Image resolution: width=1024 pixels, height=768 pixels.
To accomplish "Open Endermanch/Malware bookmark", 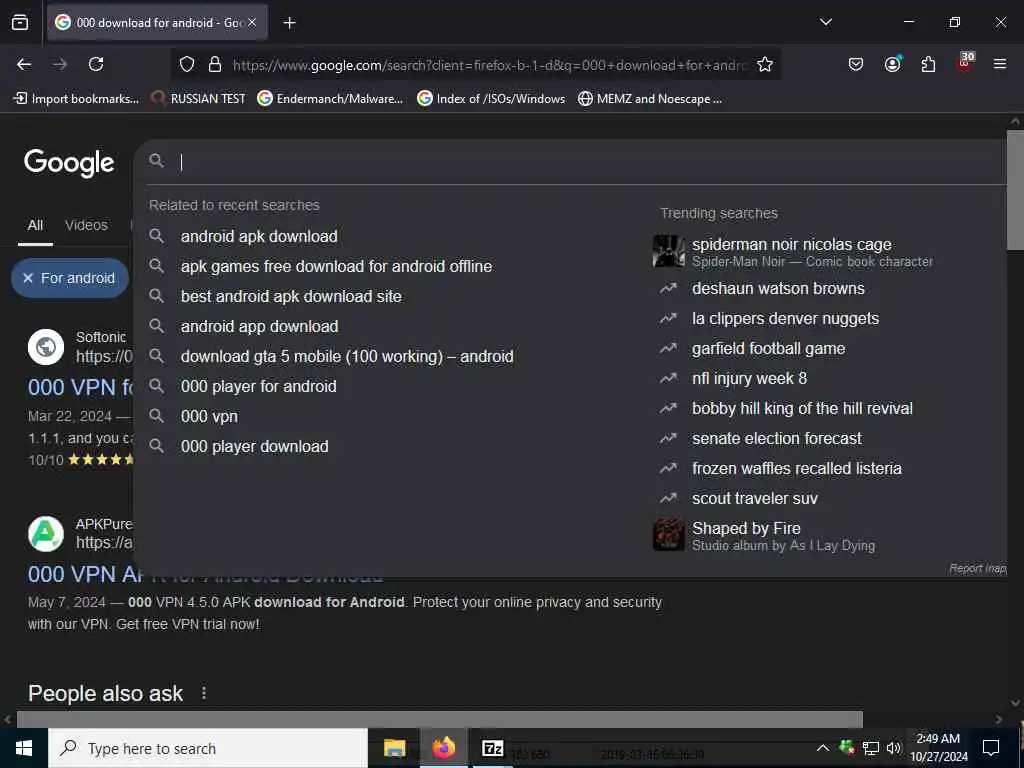I will pyautogui.click(x=330, y=99).
